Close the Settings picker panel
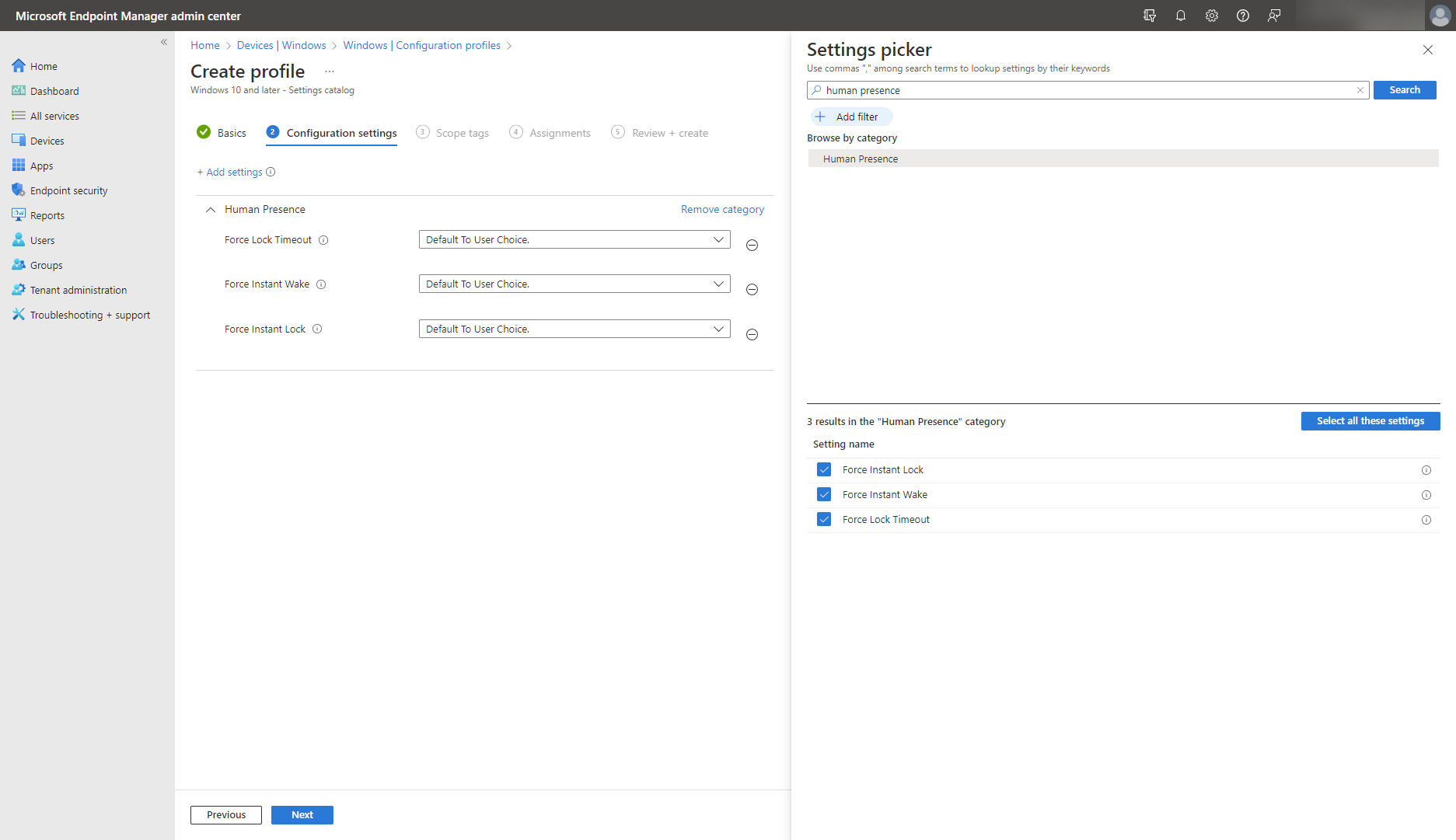Viewport: 1456px width, 840px height. (x=1428, y=50)
